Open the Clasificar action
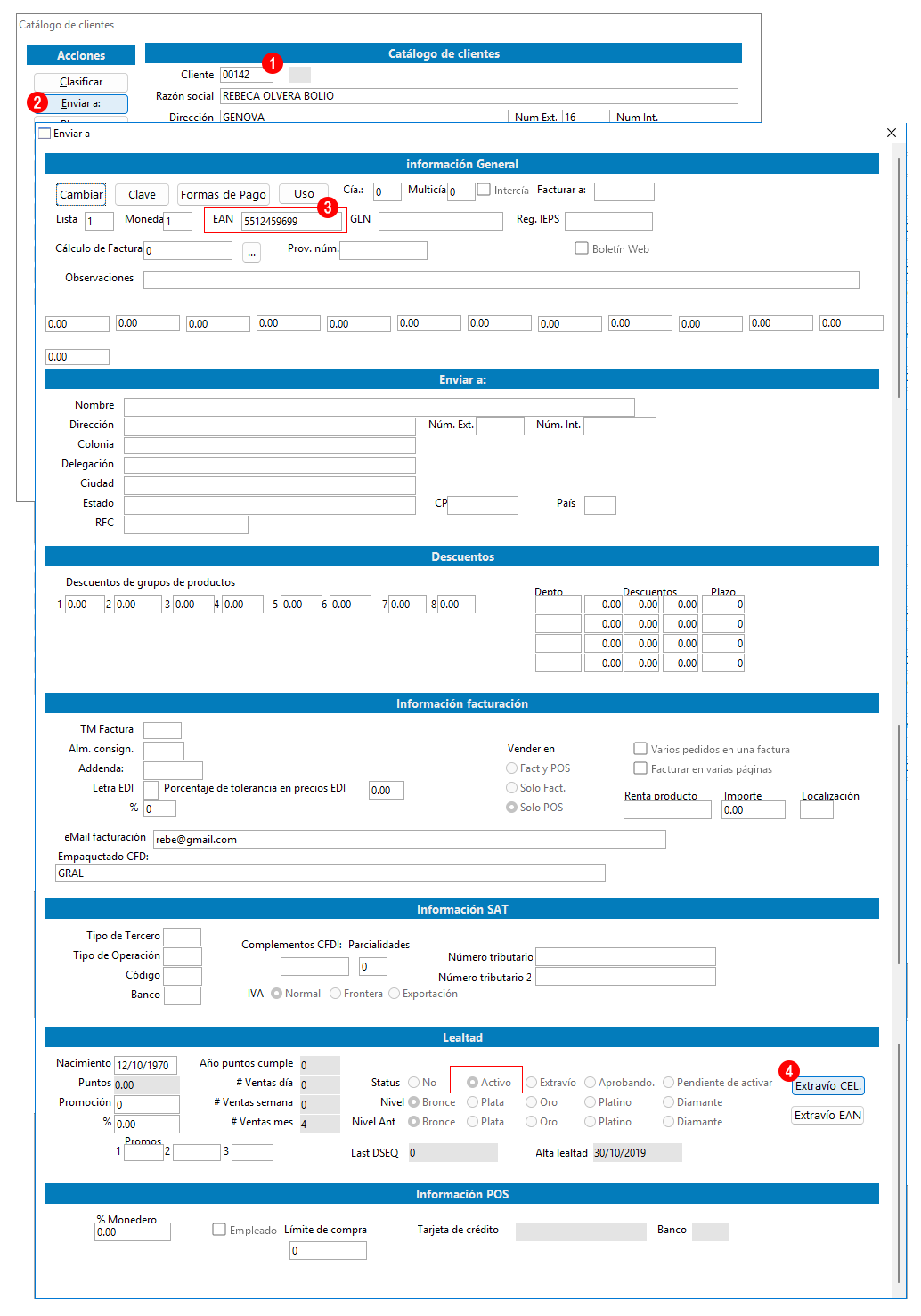Image resolution: width=921 pixels, height=1316 pixels. point(81,82)
